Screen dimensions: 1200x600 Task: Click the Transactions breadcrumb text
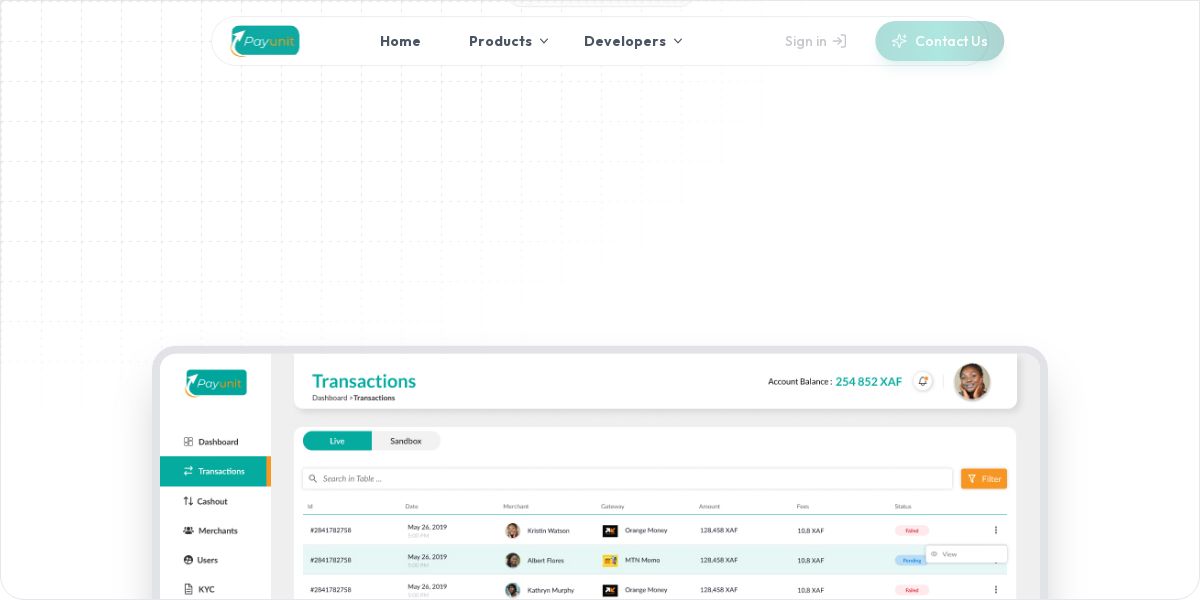tap(374, 398)
